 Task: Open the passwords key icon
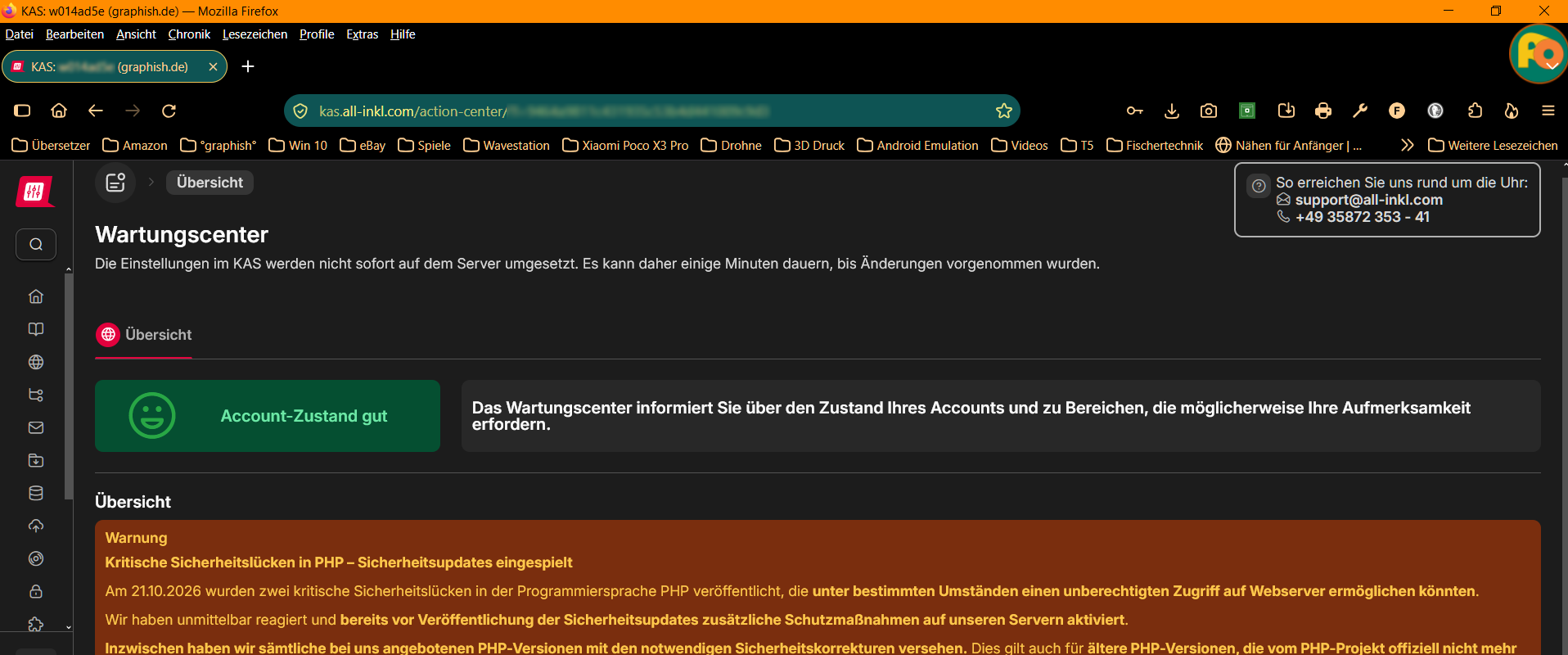(x=1134, y=111)
